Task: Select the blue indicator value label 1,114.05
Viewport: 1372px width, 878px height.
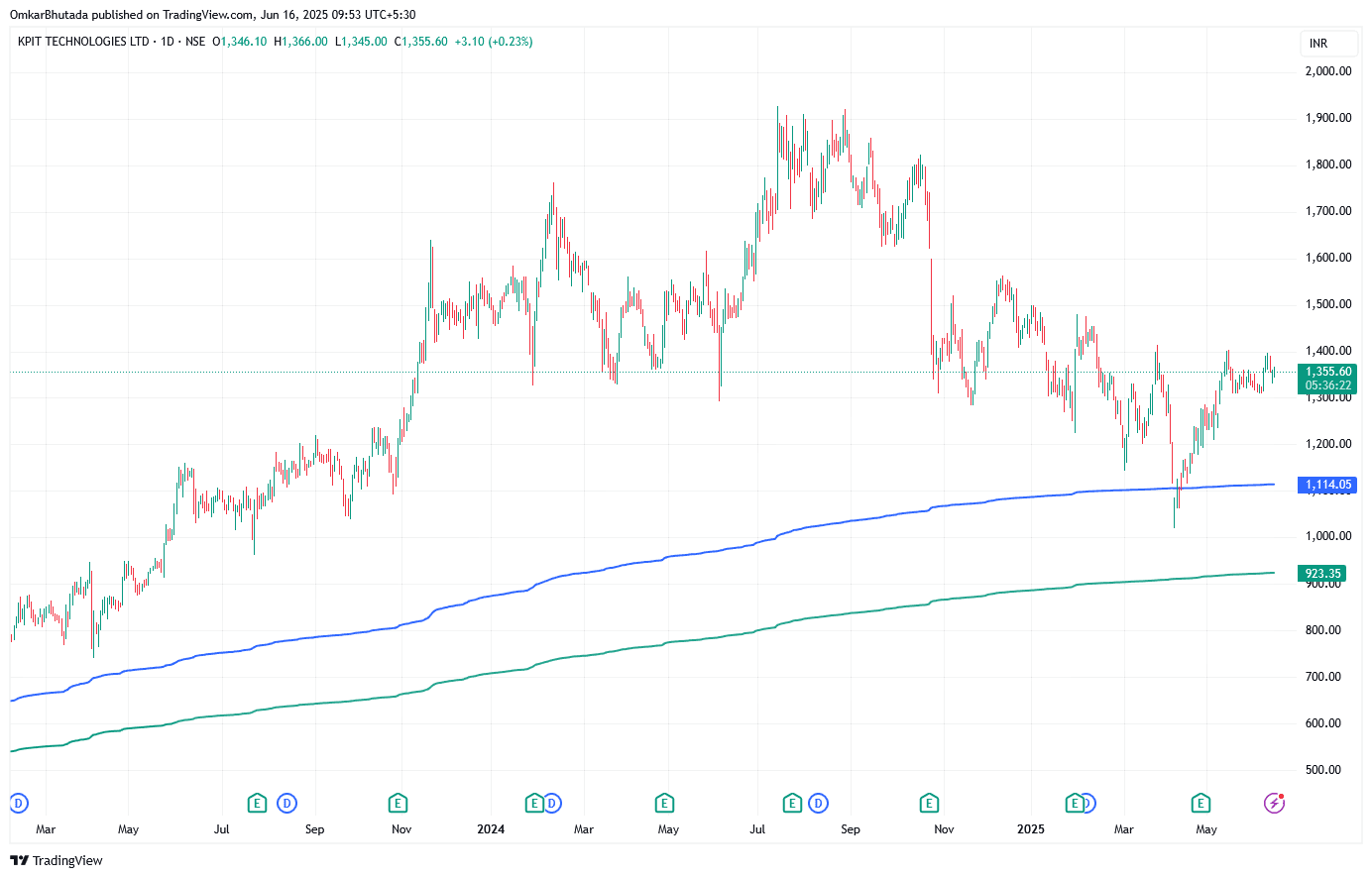Action: tap(1327, 485)
